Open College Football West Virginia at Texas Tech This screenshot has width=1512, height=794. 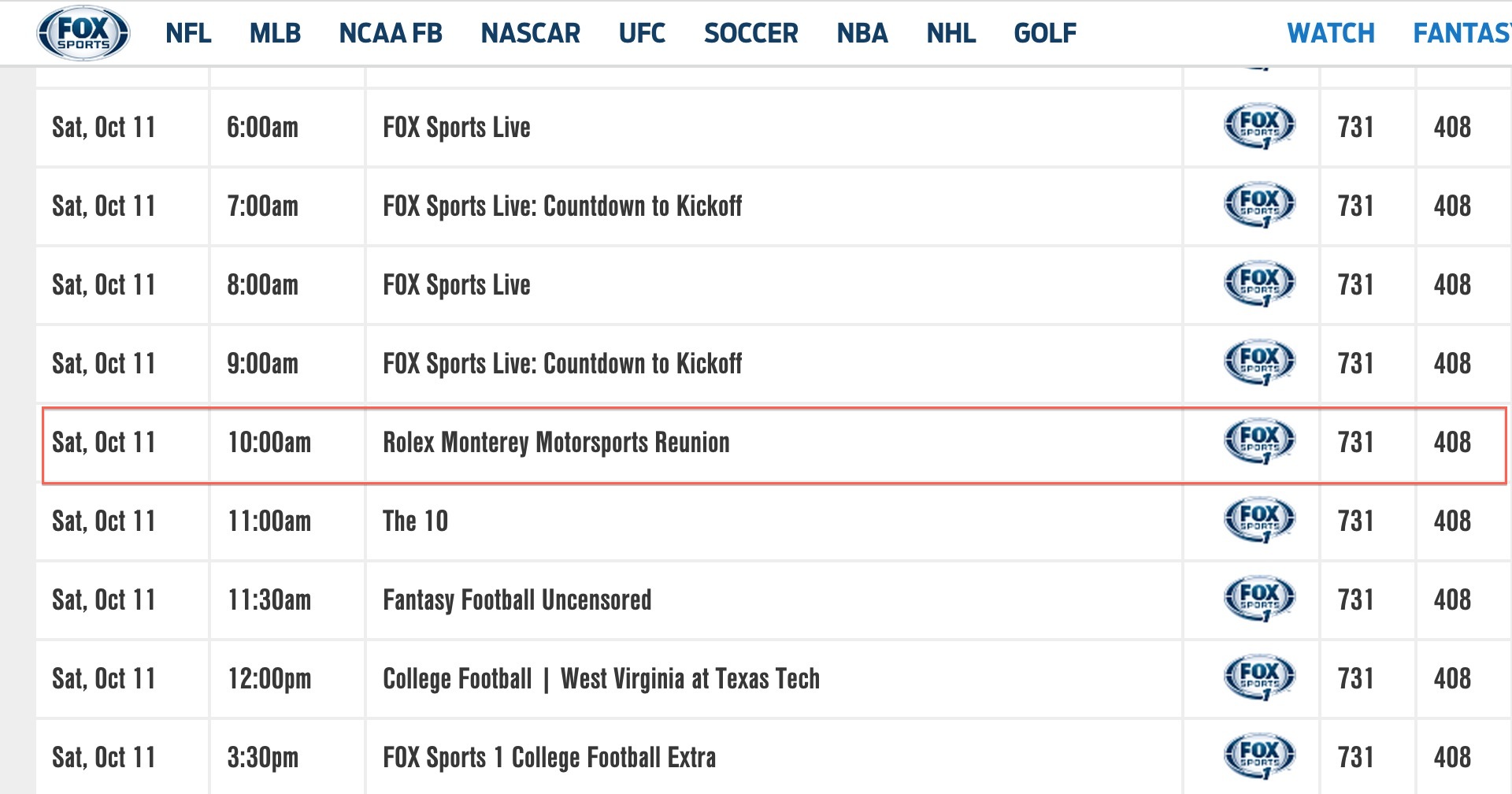(601, 679)
